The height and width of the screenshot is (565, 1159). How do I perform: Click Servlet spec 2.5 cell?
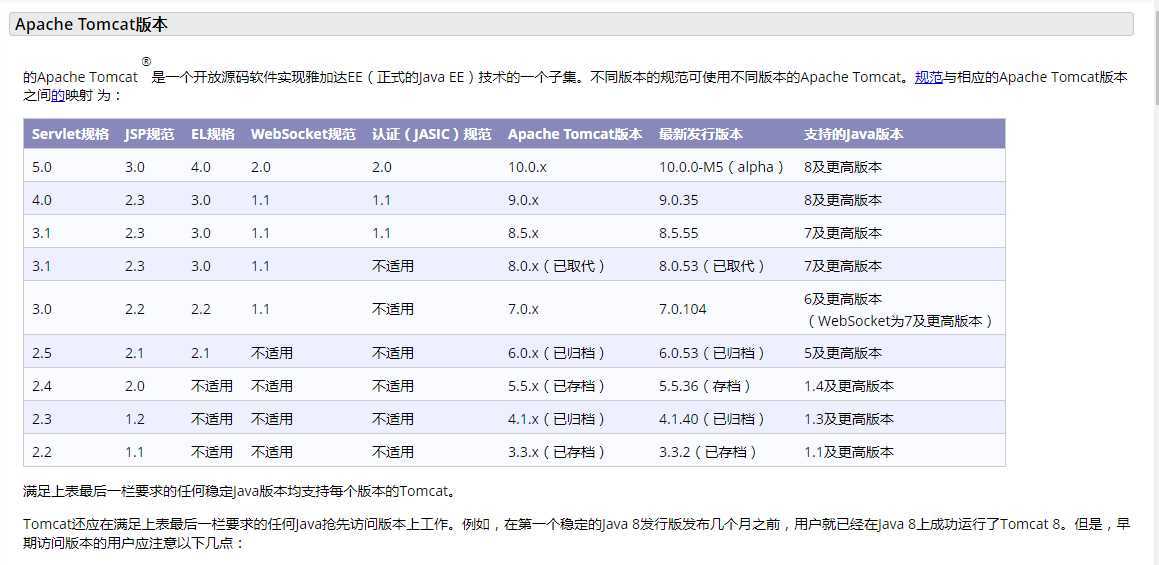point(42,353)
